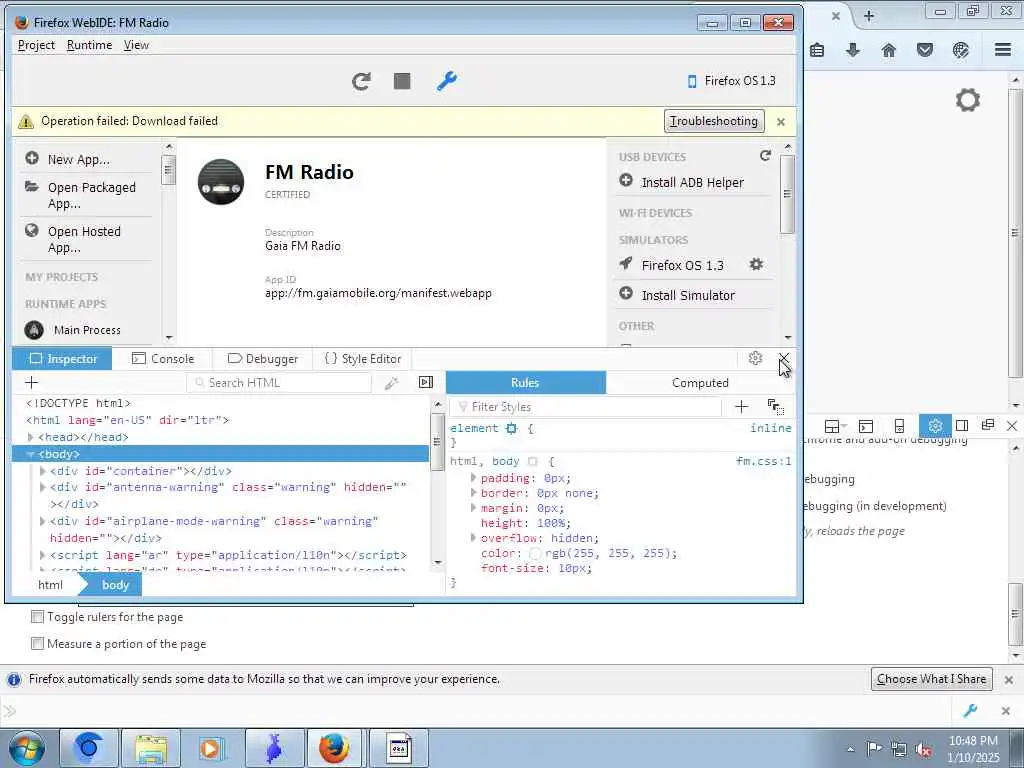This screenshot has height=768, width=1024.
Task: Open the Pocket icon in Firefox browser toolbar
Action: click(x=925, y=50)
